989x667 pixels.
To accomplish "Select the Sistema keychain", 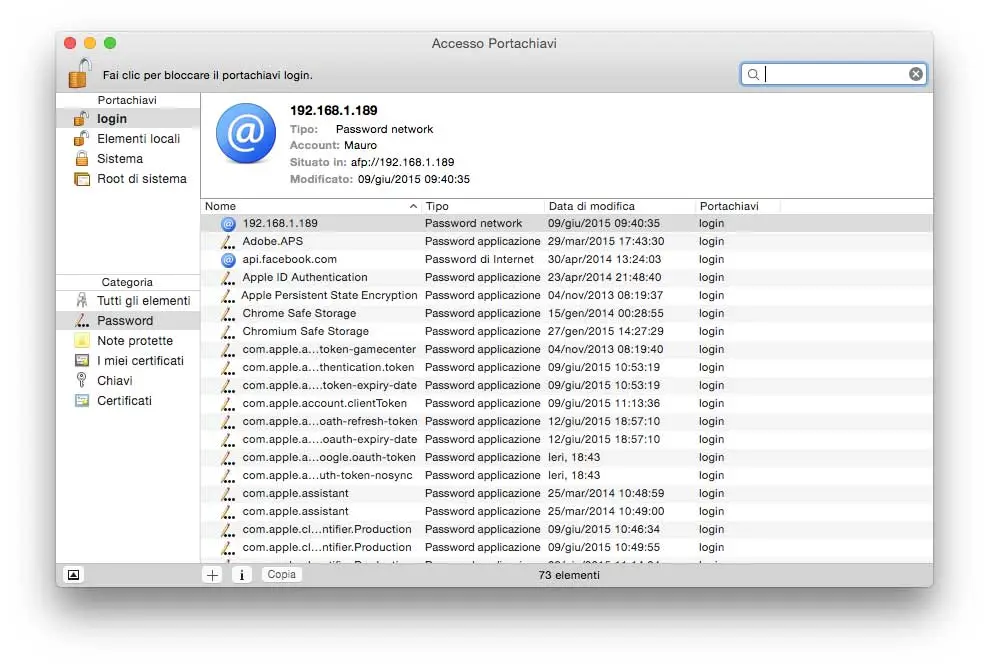I will pos(119,159).
